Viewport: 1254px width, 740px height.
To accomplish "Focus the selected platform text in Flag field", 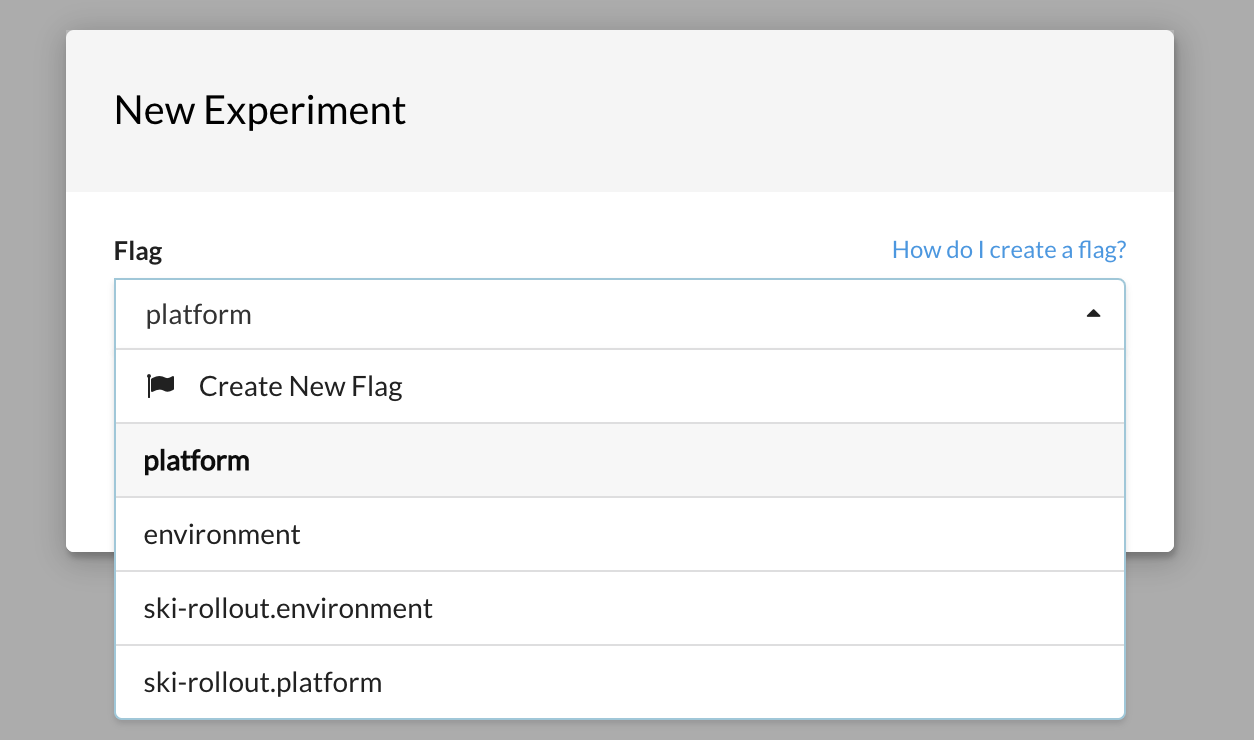I will point(199,315).
